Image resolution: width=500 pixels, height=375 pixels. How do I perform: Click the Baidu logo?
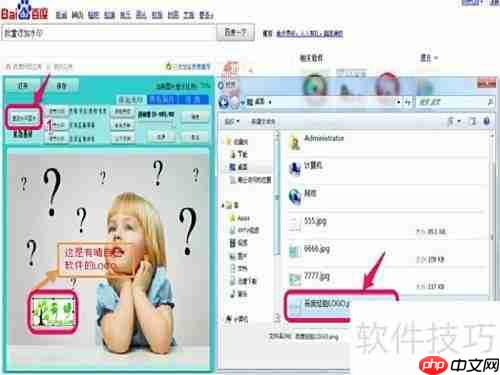(x=24, y=11)
